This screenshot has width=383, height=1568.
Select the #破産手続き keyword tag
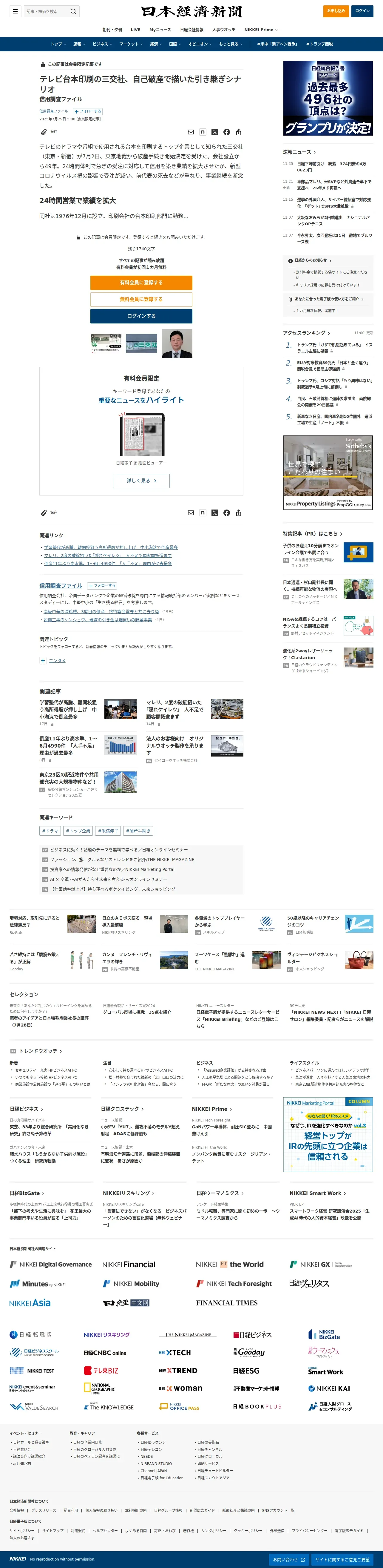138,831
